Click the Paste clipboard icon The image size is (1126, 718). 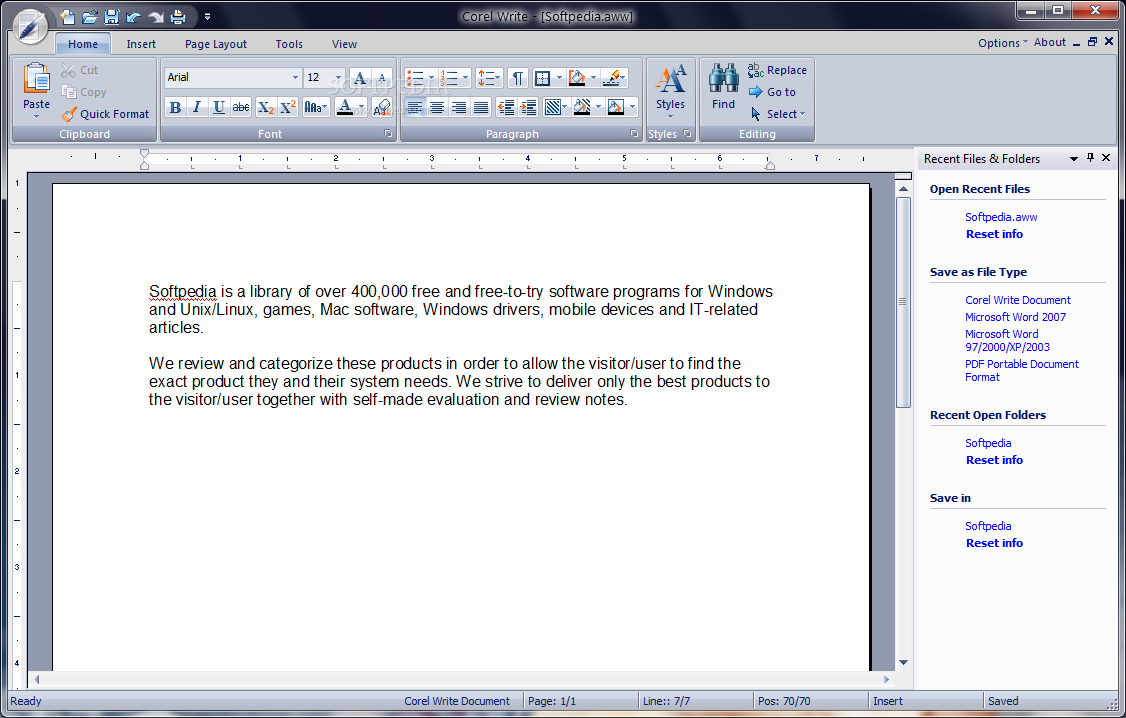pyautogui.click(x=37, y=78)
